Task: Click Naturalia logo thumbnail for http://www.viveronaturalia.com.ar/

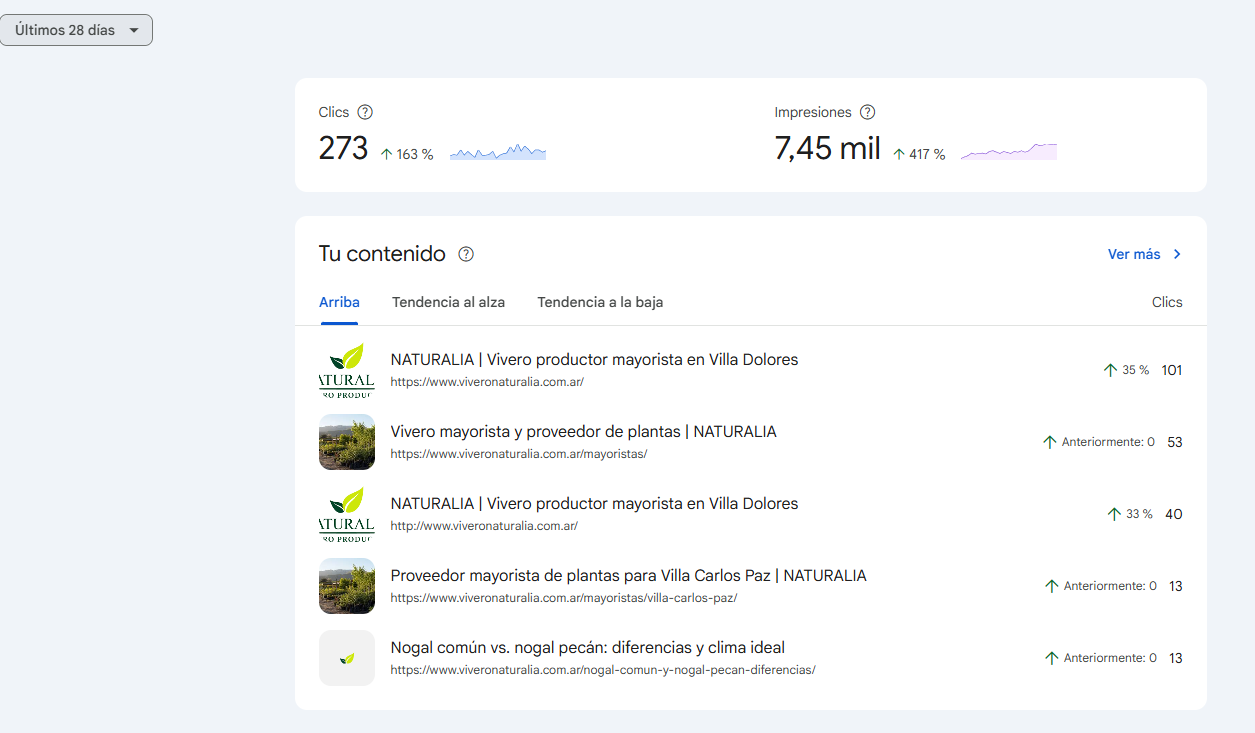Action: (347, 514)
